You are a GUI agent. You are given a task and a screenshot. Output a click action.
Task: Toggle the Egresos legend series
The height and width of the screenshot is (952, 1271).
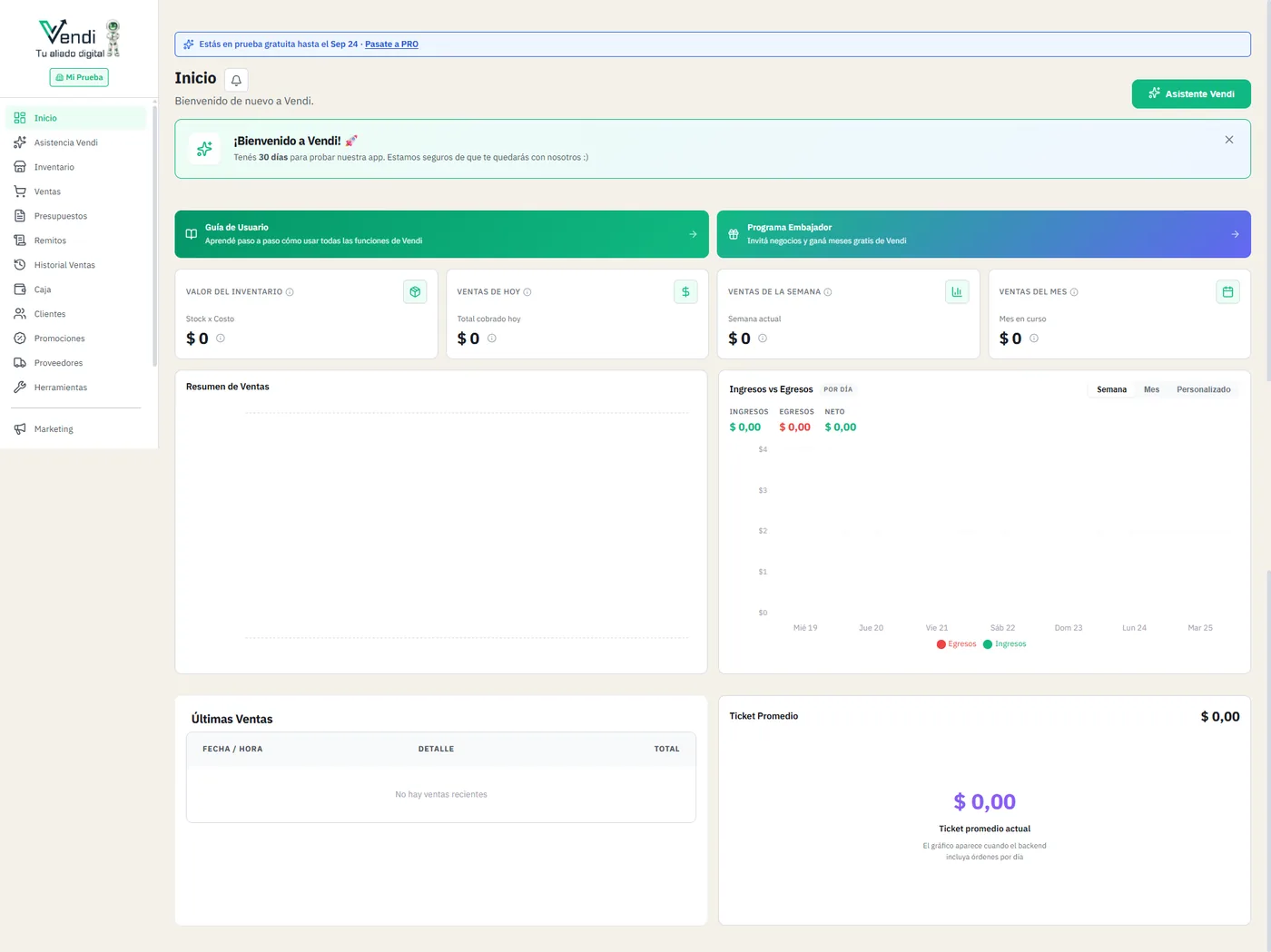pyautogui.click(x=956, y=644)
